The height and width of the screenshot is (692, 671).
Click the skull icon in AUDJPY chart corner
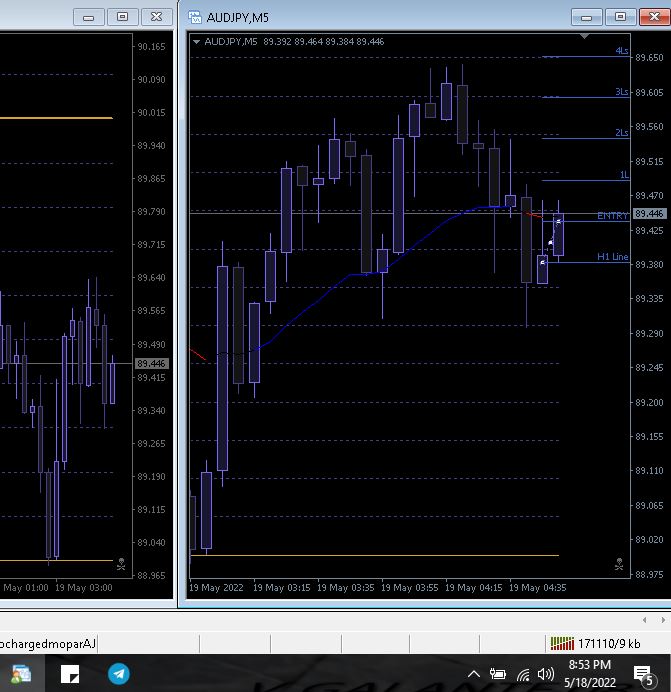619,565
